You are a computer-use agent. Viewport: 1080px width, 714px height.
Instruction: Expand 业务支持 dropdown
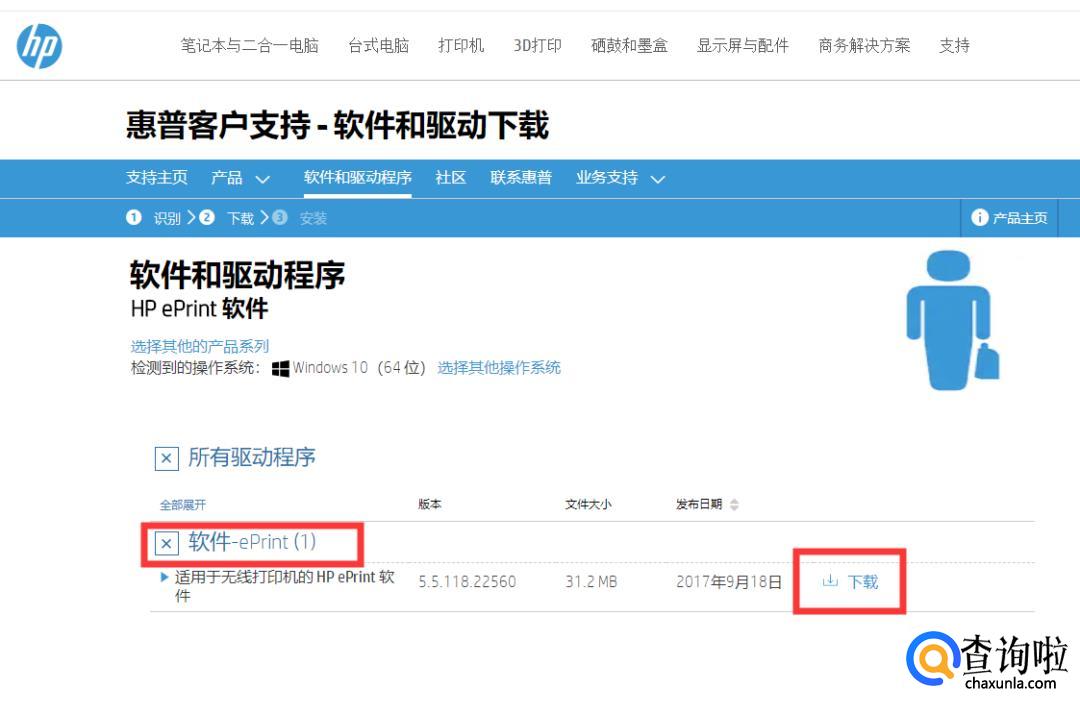coord(621,178)
